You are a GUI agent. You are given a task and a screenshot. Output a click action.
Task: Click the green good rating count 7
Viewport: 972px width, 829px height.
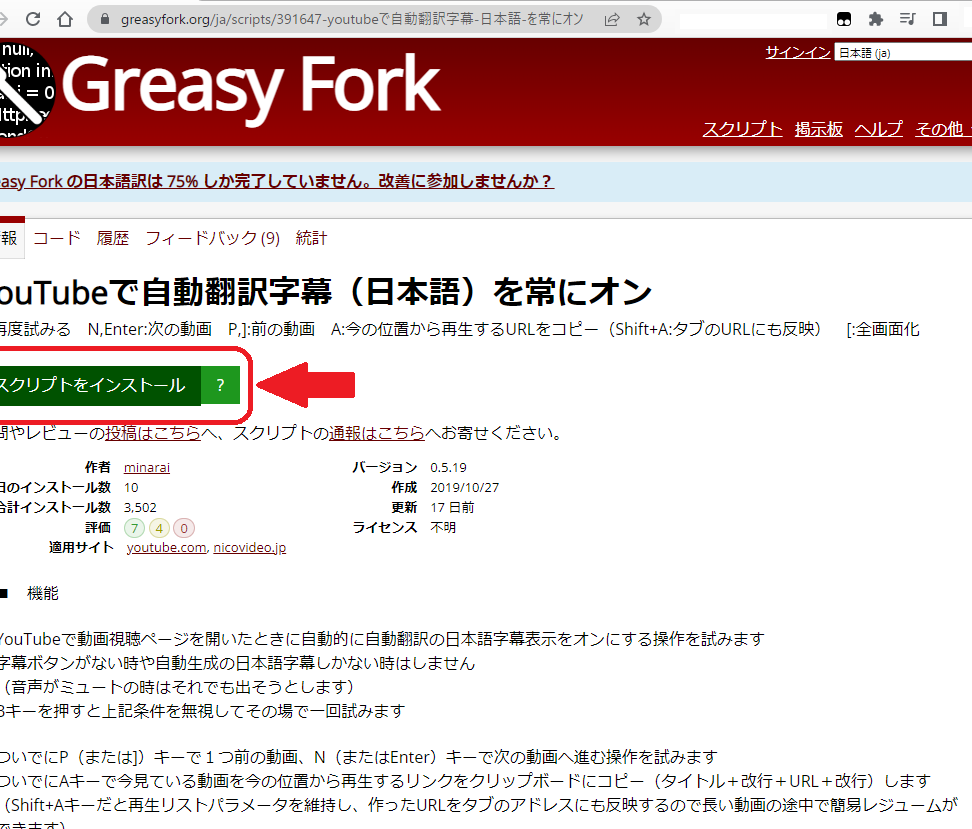coord(134,527)
